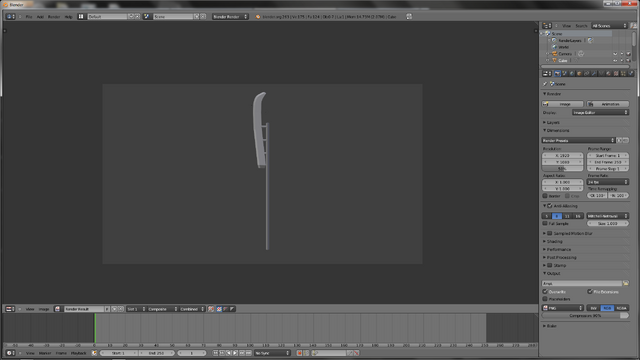Click the render Image button

pos(563,104)
